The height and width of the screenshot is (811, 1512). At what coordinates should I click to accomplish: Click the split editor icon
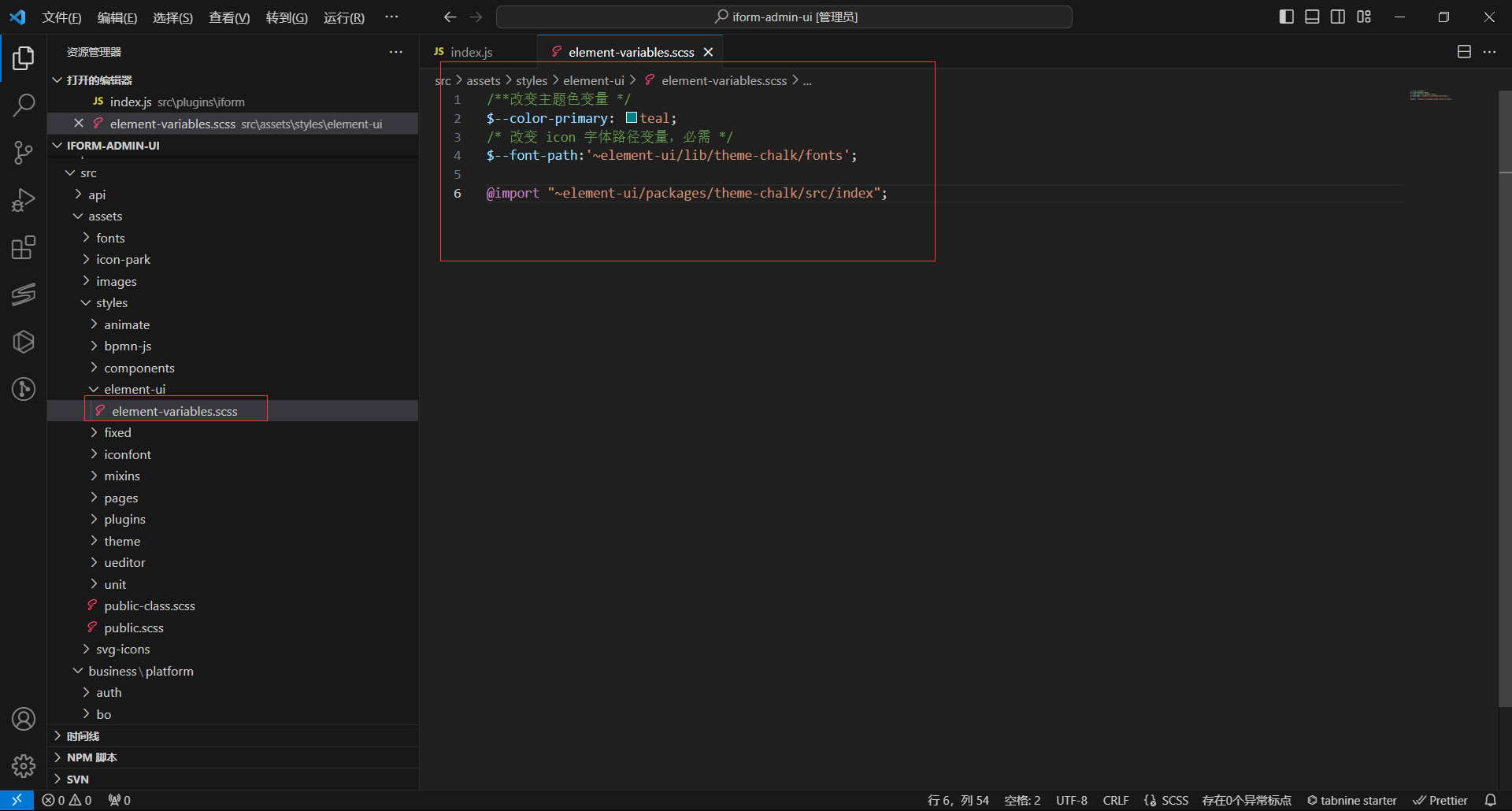pyautogui.click(x=1464, y=52)
